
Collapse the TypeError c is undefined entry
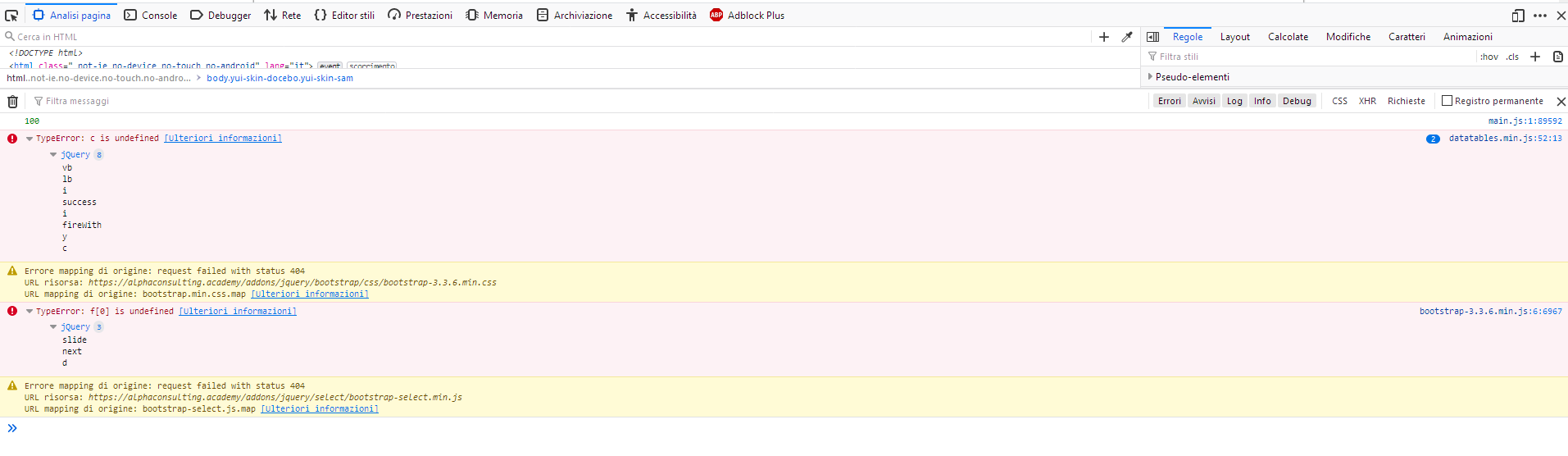click(30, 139)
